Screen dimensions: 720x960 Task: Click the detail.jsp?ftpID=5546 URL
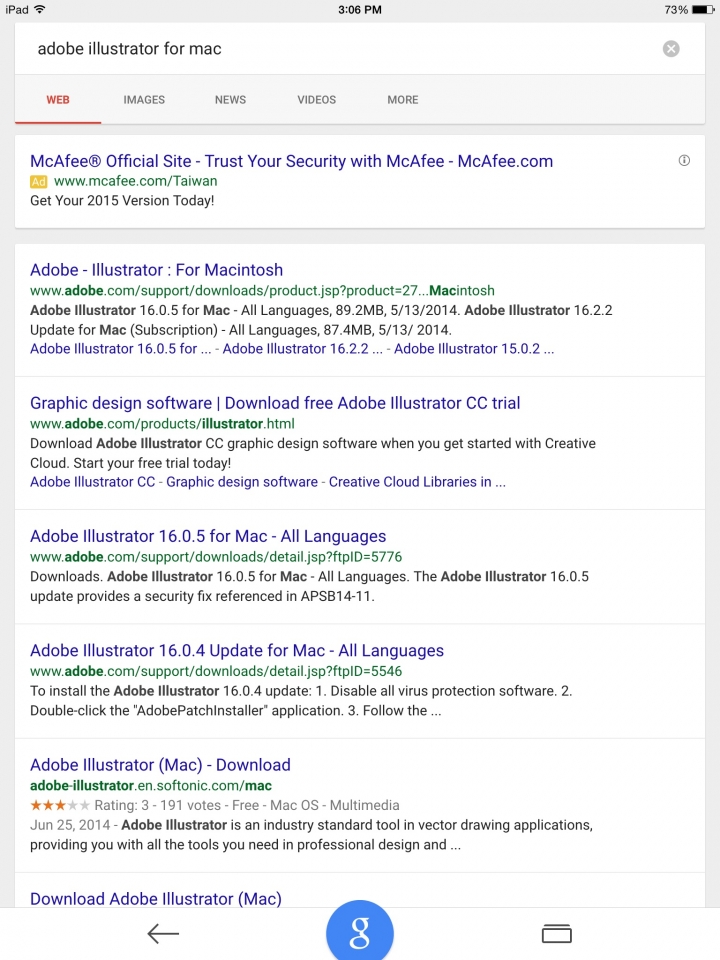coord(216,671)
